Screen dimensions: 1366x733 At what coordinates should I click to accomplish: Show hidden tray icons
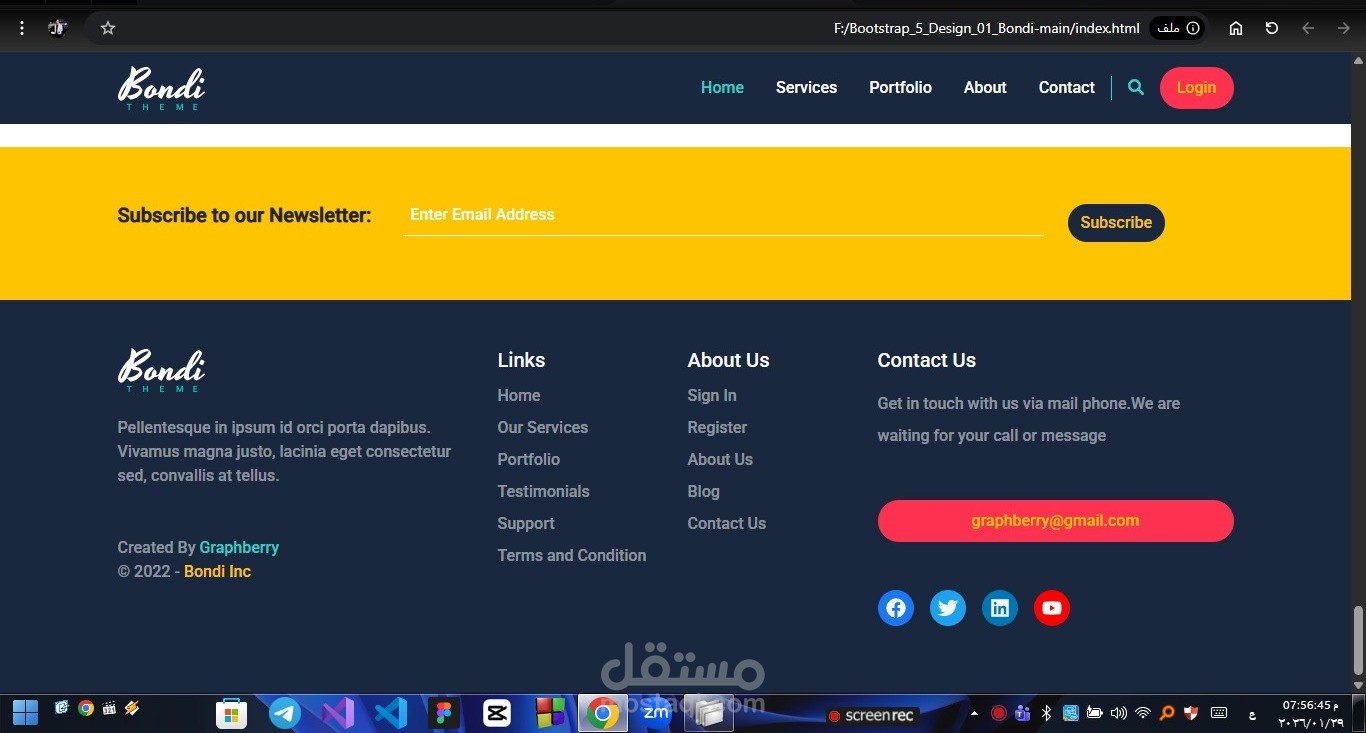point(975,713)
